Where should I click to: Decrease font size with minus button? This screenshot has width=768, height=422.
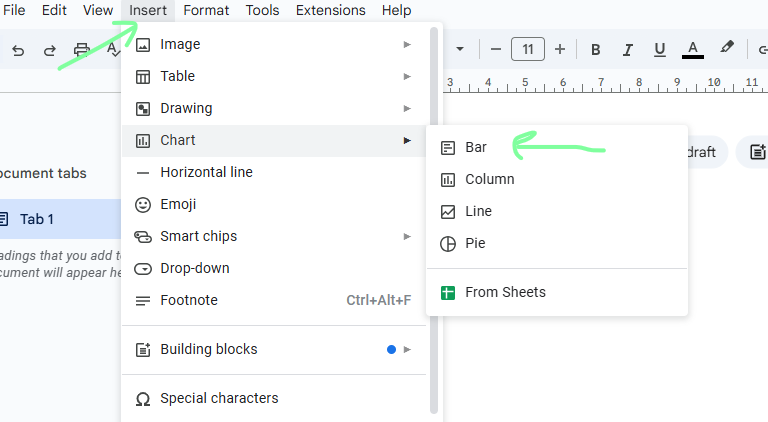click(495, 49)
